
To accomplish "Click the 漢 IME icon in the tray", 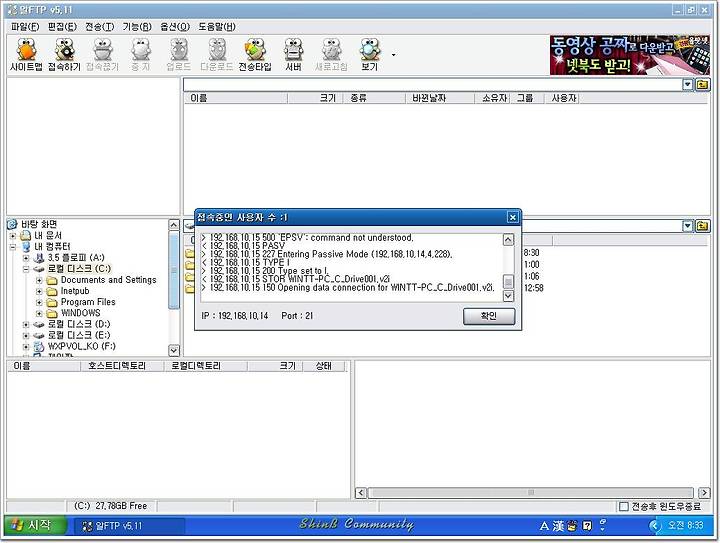I will tap(558, 526).
